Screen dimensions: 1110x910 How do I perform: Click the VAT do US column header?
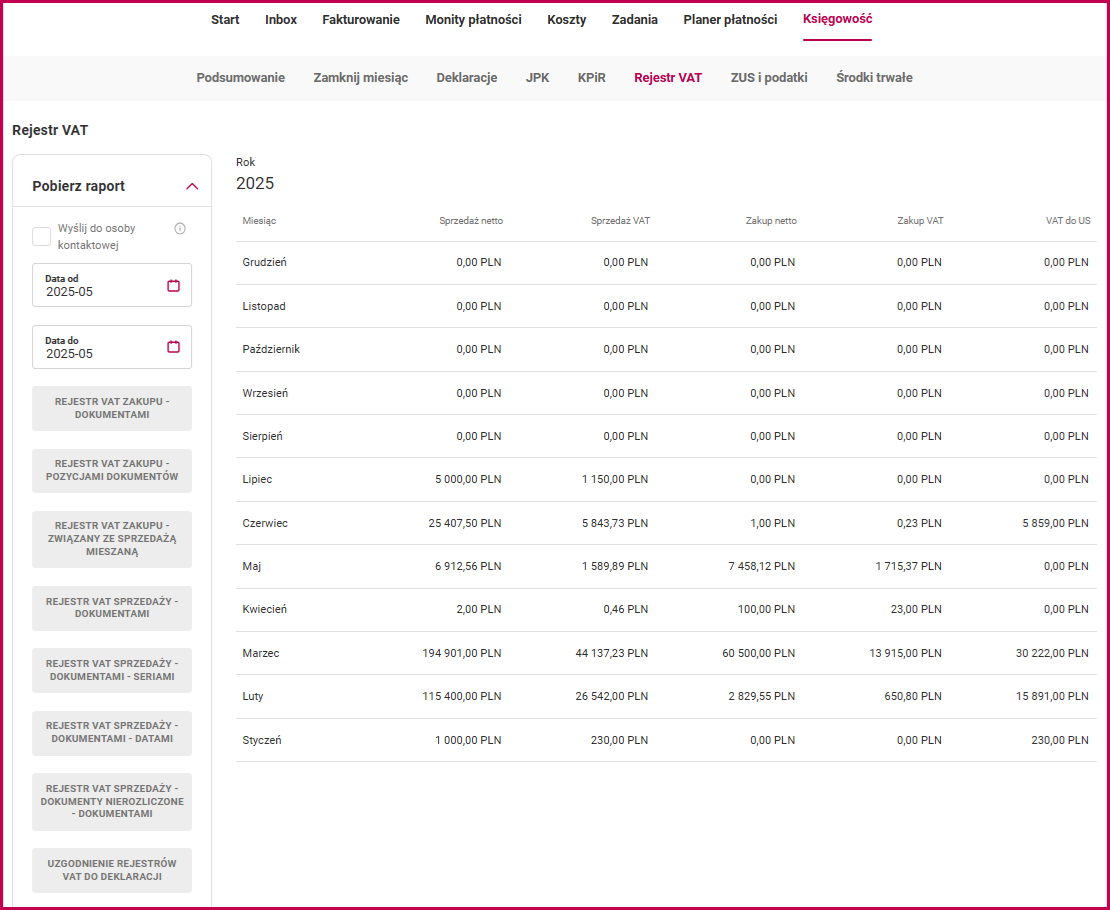point(1068,221)
